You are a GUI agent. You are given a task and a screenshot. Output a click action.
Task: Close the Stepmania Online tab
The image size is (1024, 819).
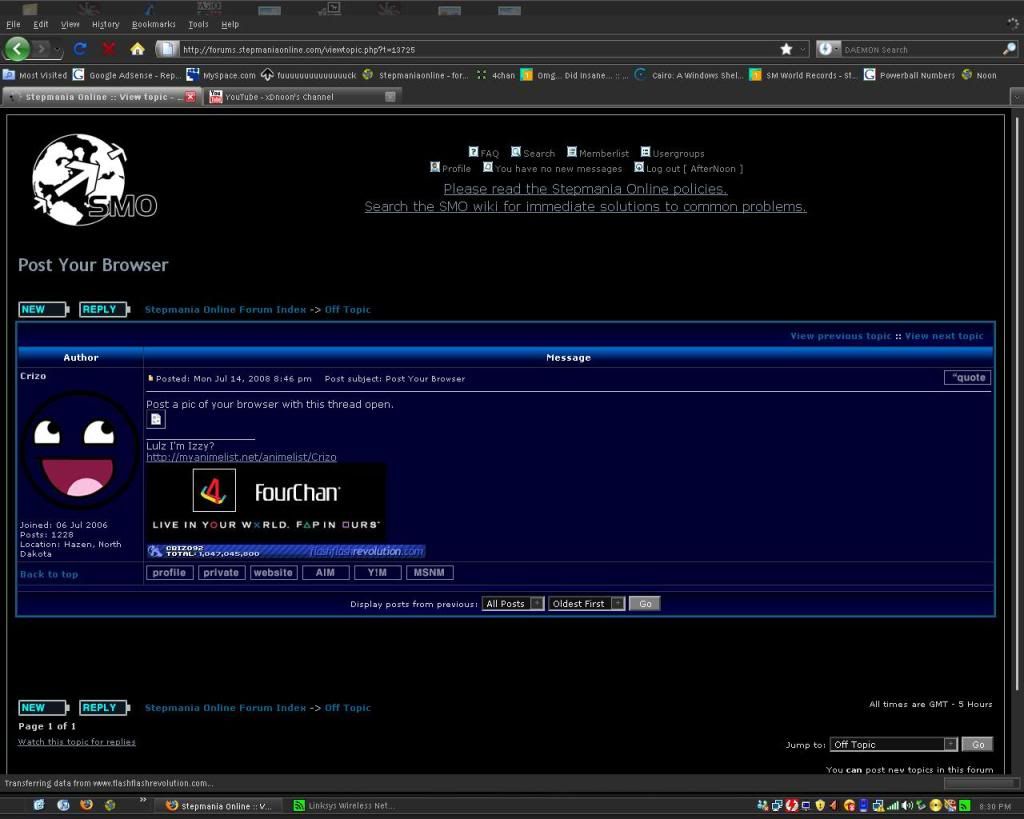click(x=190, y=97)
